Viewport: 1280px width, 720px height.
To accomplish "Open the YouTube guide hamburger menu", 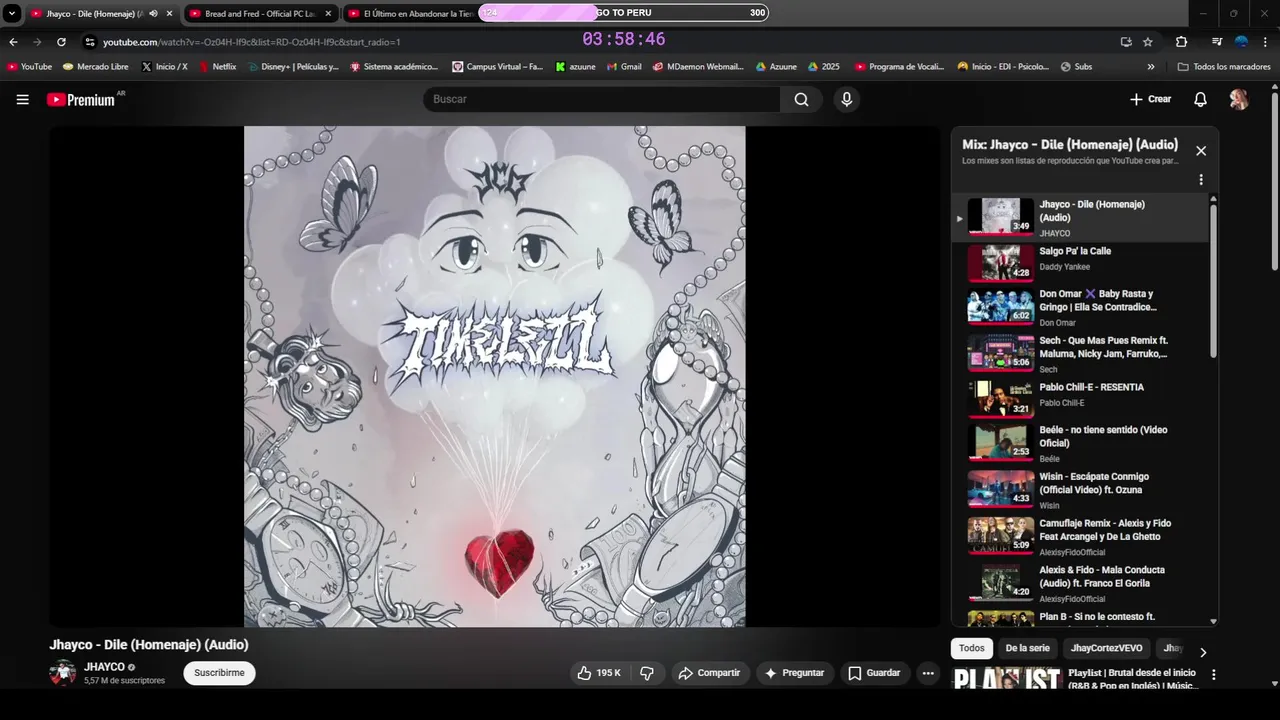I will [22, 99].
